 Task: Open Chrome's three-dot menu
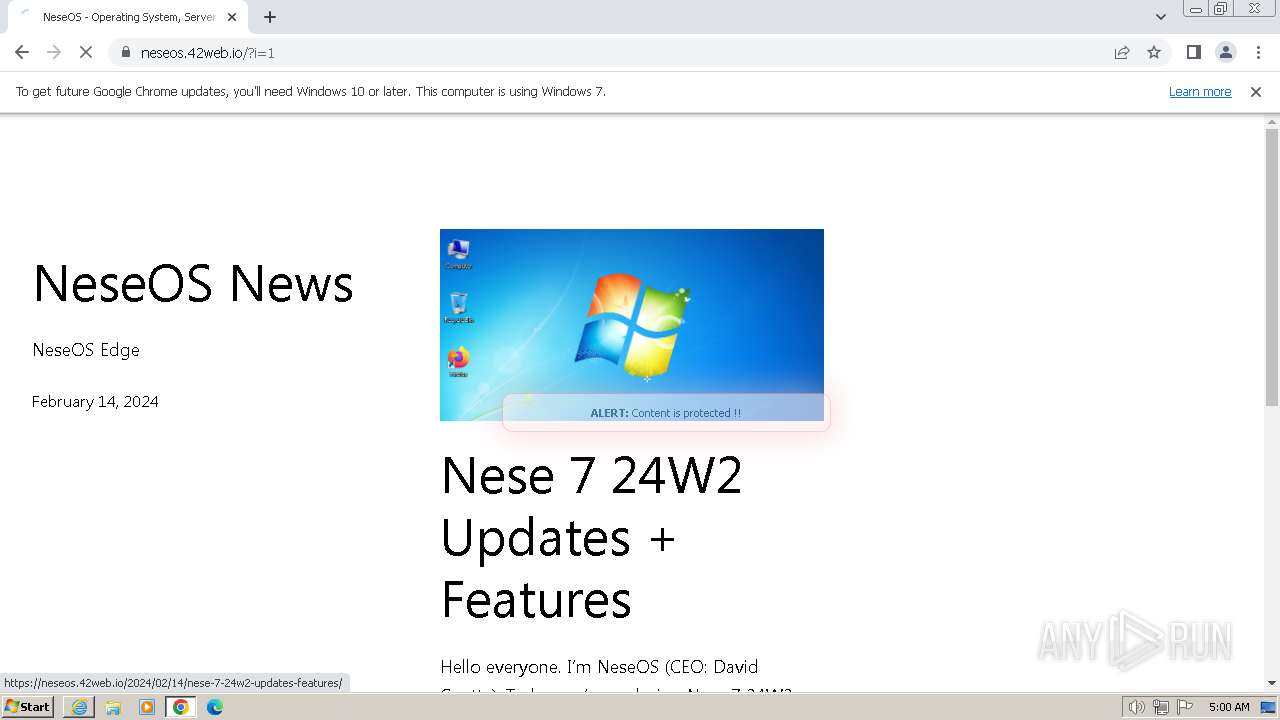point(1258,52)
